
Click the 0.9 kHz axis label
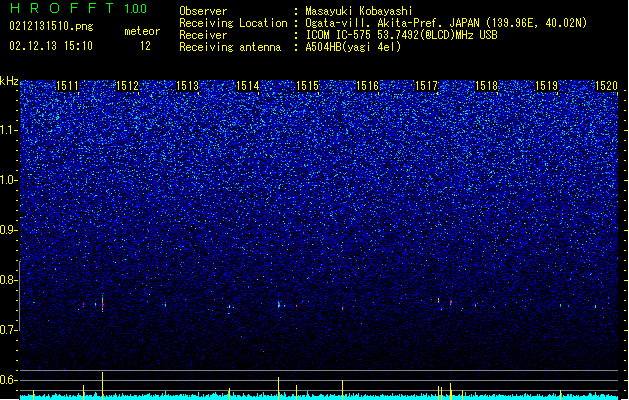[9, 230]
